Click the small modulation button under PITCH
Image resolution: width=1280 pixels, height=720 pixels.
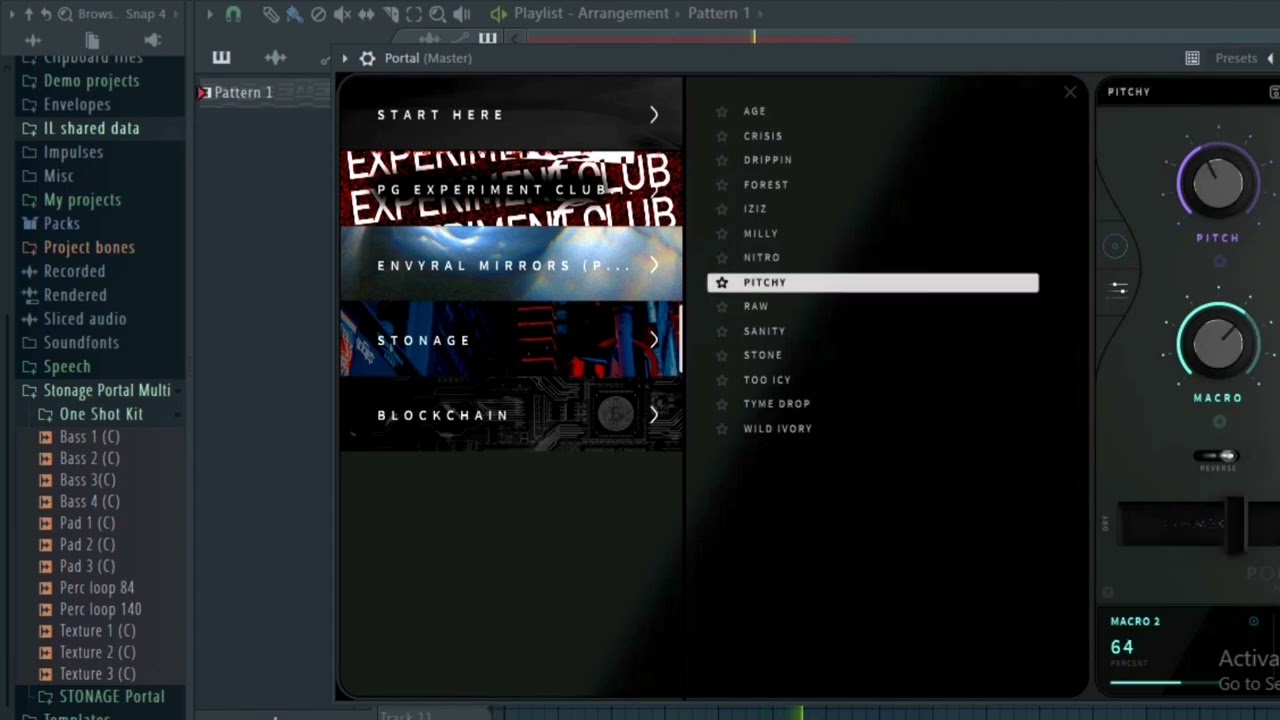point(1219,261)
